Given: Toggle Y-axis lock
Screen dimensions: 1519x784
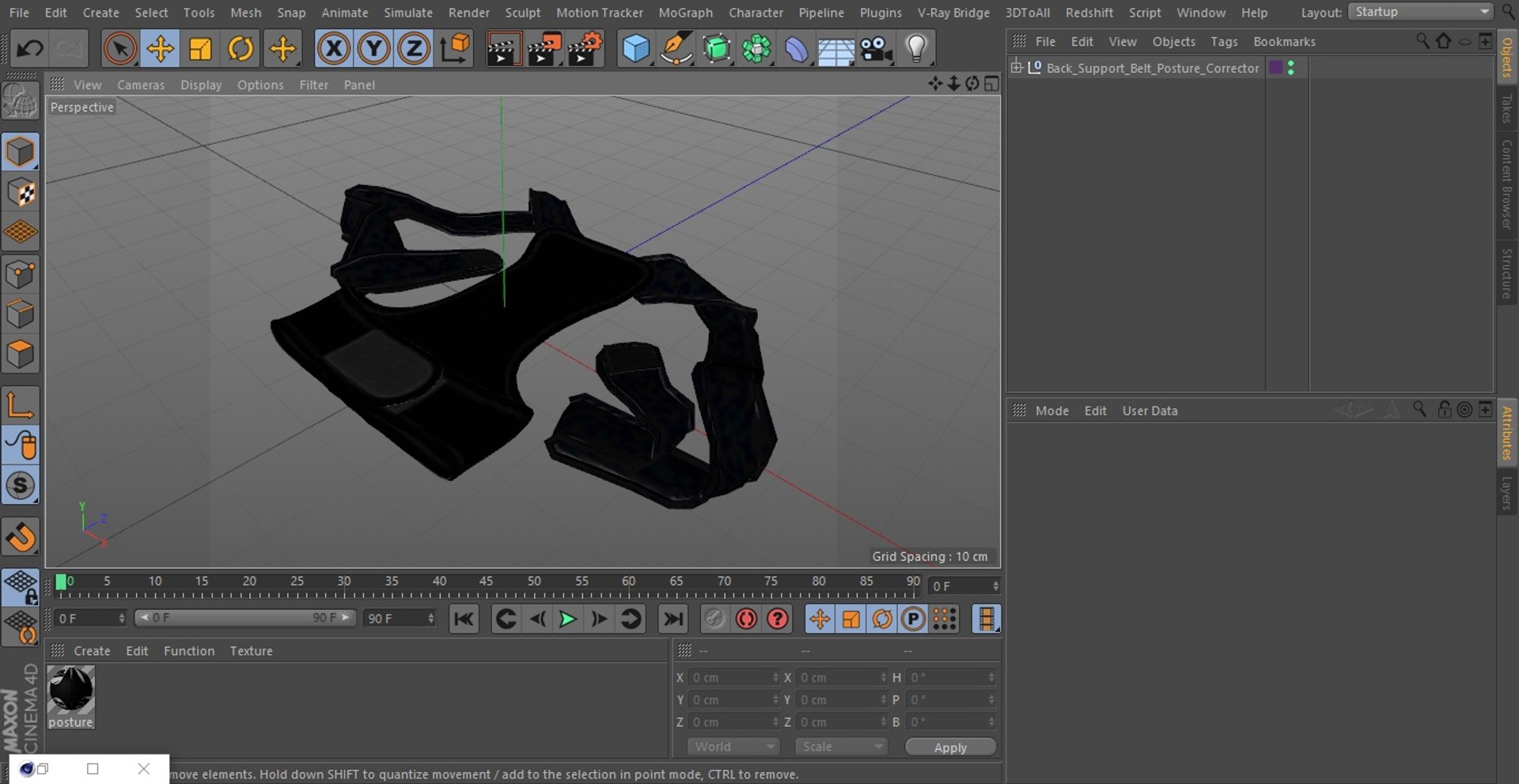Looking at the screenshot, I should (x=373, y=49).
